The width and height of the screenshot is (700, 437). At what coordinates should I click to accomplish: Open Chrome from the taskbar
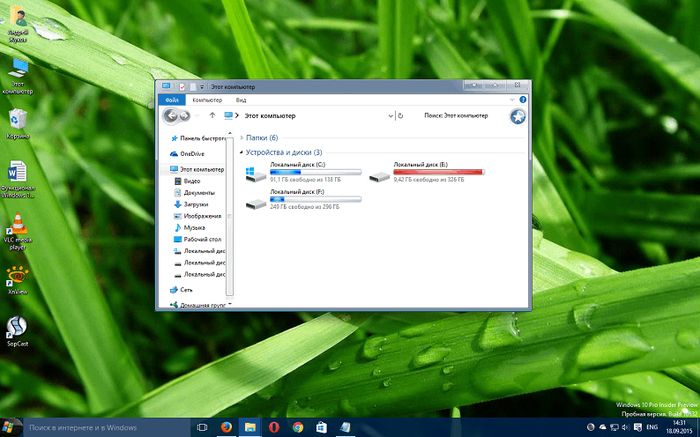(298, 427)
